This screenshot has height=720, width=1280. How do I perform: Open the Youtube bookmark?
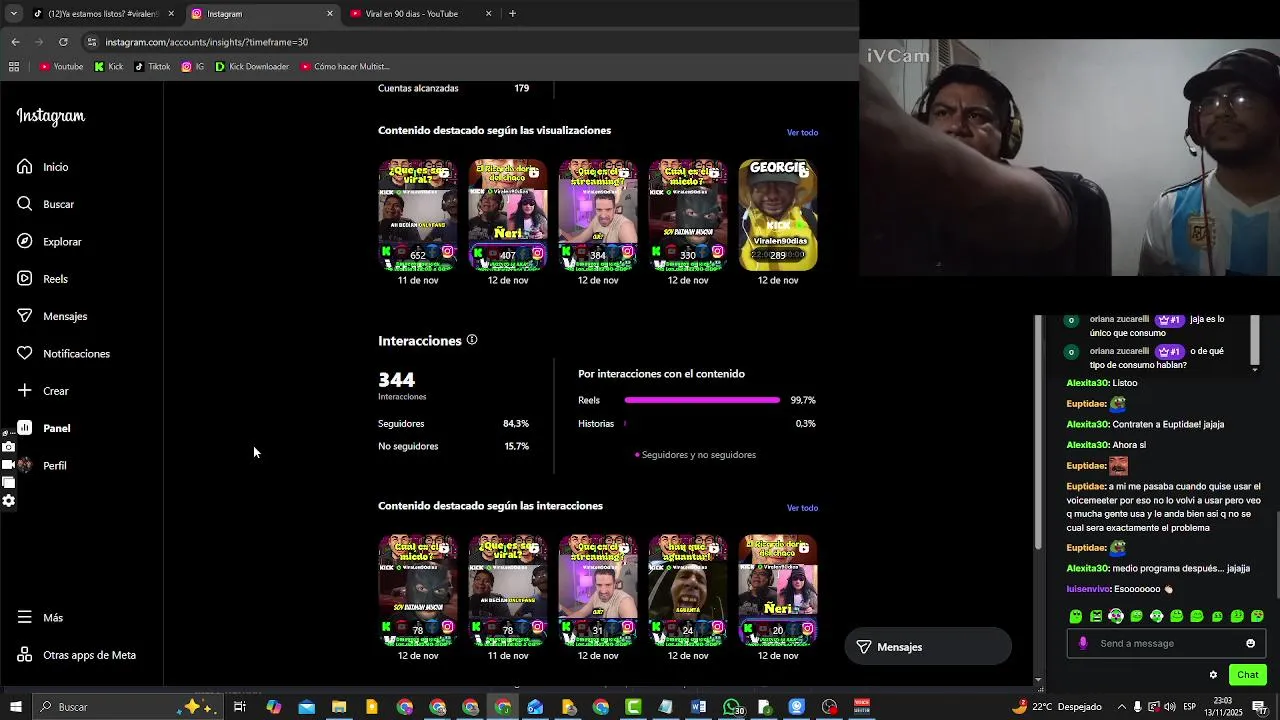coord(61,67)
